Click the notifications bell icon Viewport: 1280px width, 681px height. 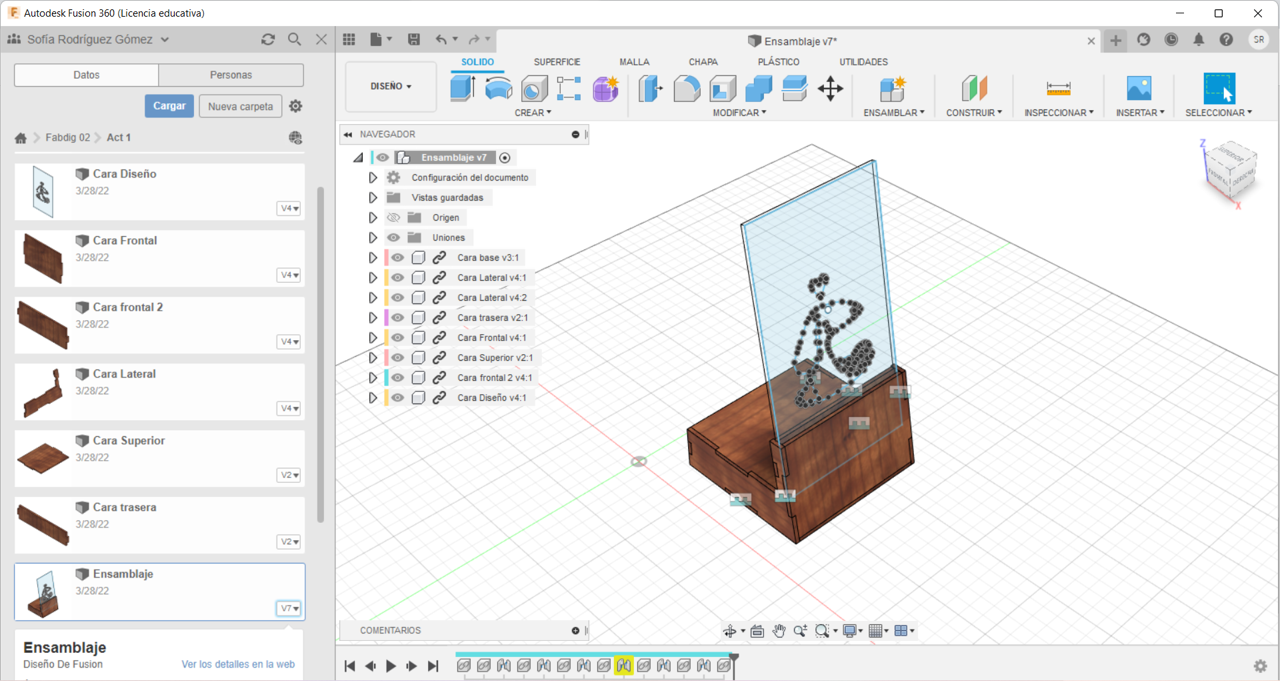coord(1198,40)
